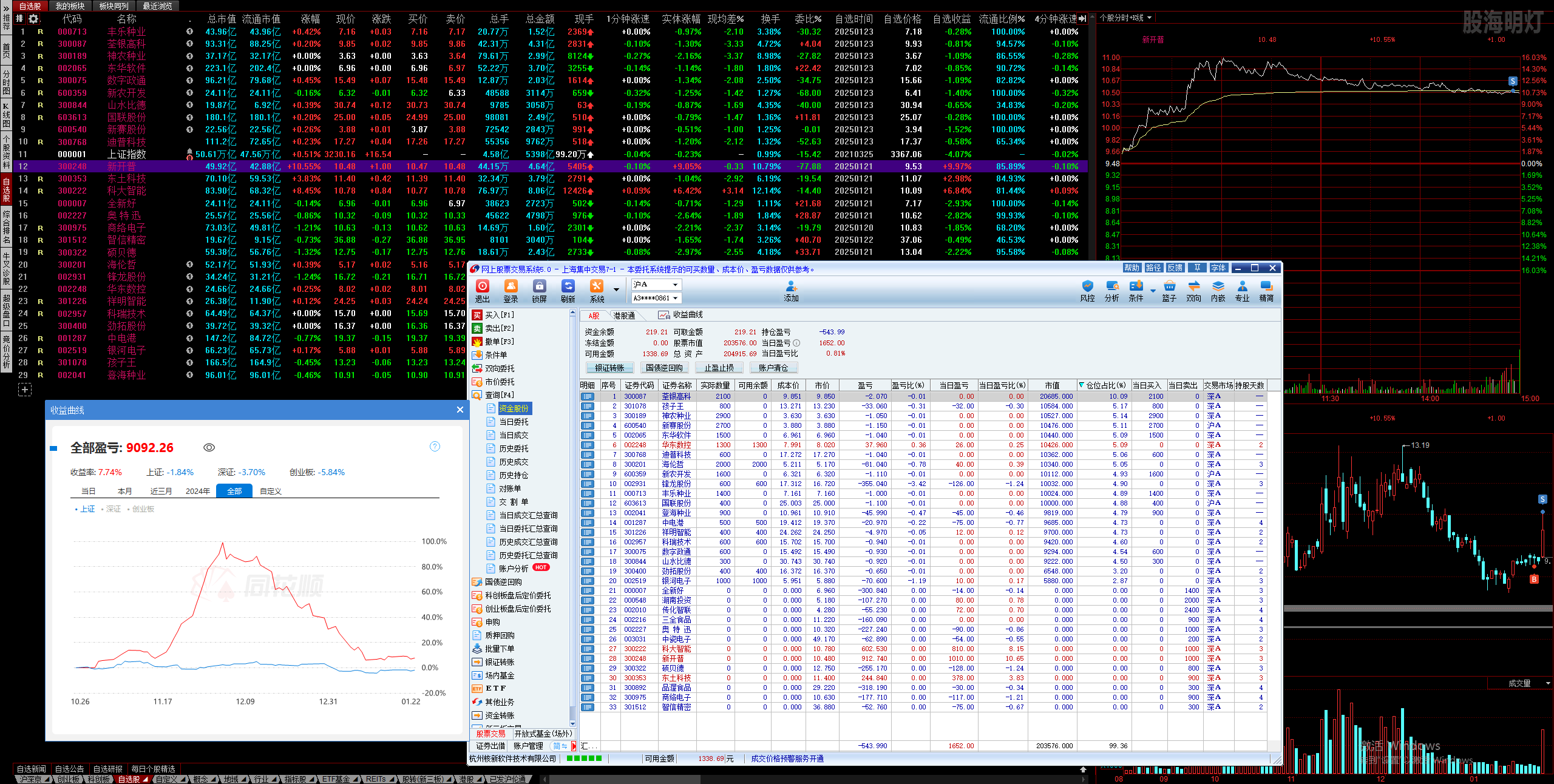The width and height of the screenshot is (1554, 784).
Task: Switch to 我的板块 tab
Action: (70, 6)
